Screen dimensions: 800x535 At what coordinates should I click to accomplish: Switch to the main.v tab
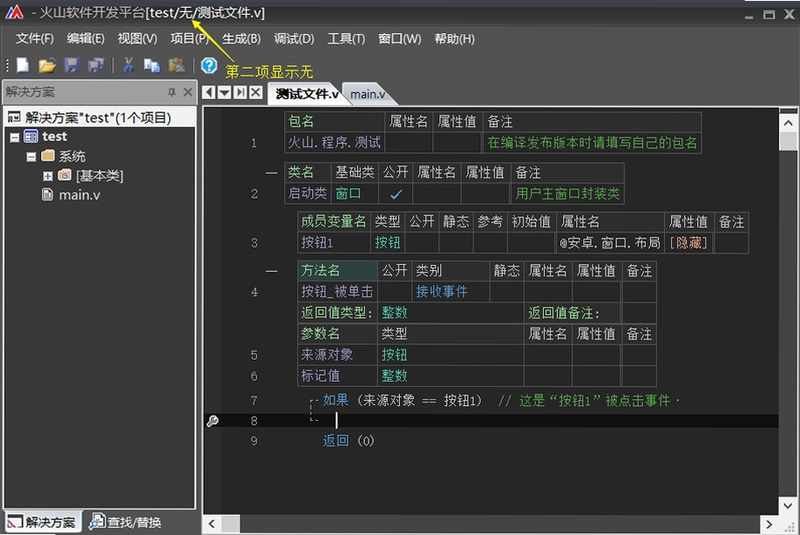point(367,94)
